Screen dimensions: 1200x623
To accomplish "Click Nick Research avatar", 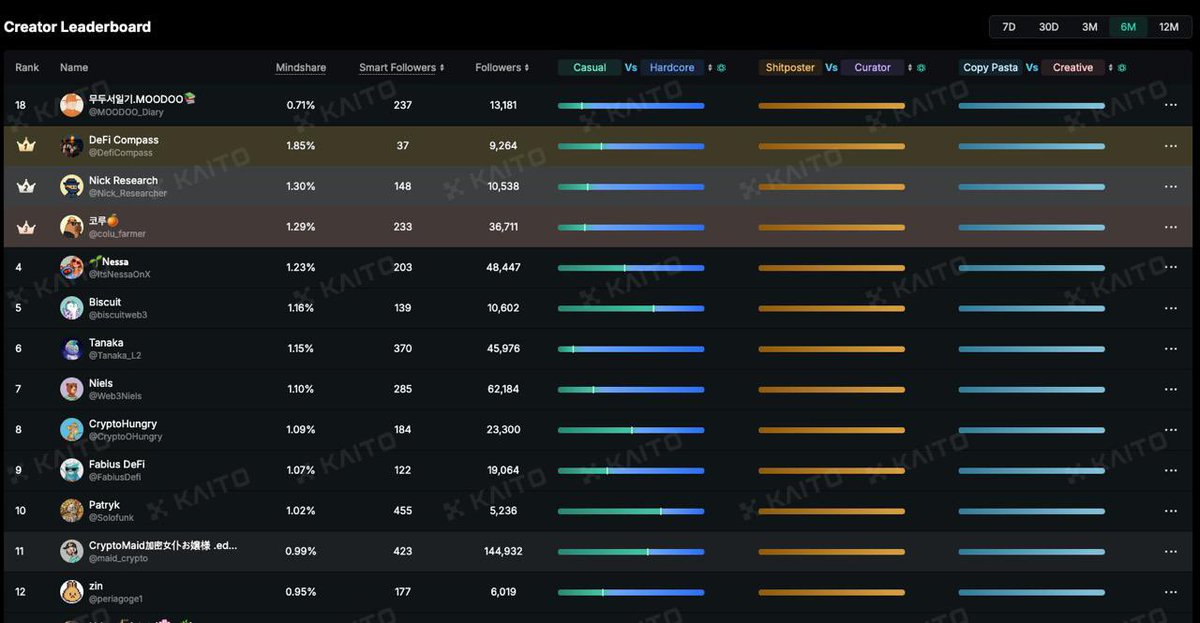I will 71,186.
